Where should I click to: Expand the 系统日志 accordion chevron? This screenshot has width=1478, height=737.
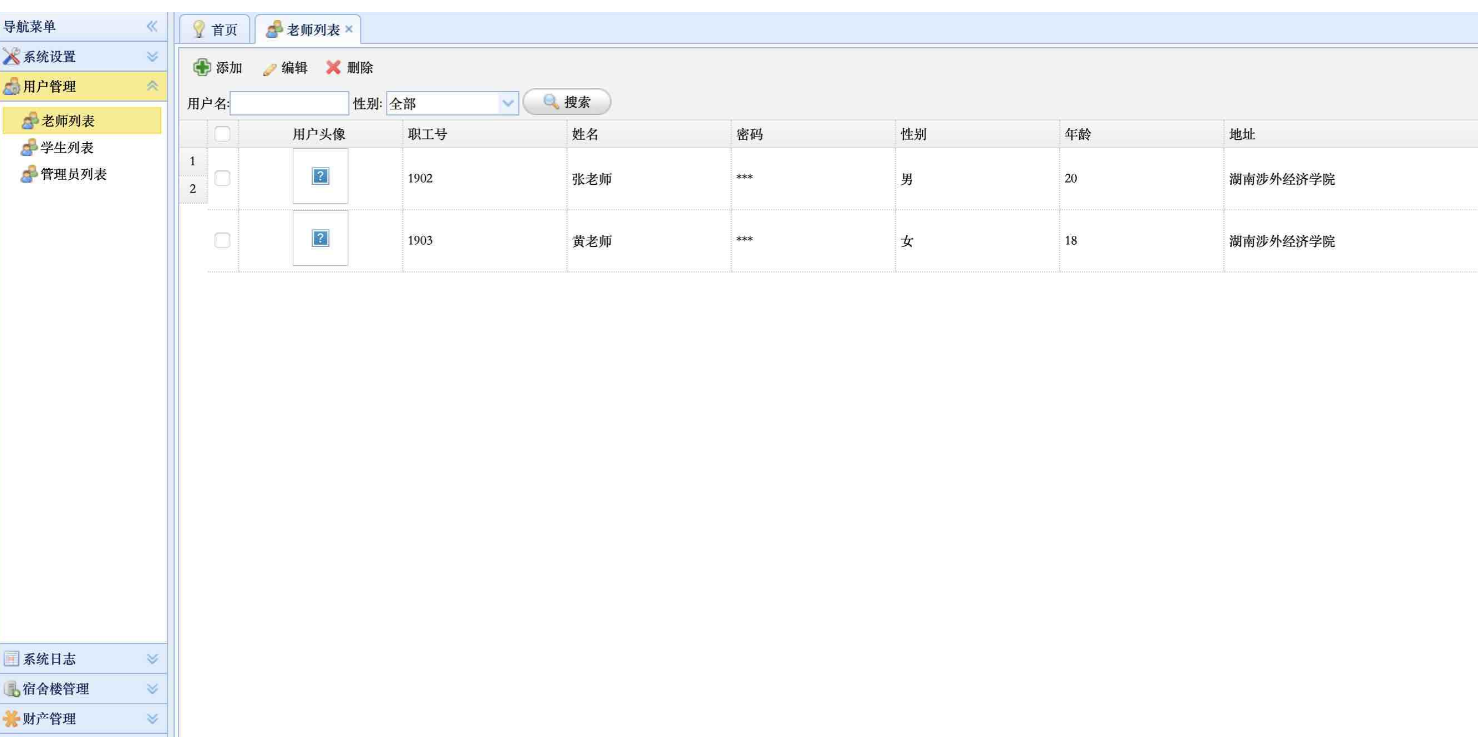click(x=152, y=658)
